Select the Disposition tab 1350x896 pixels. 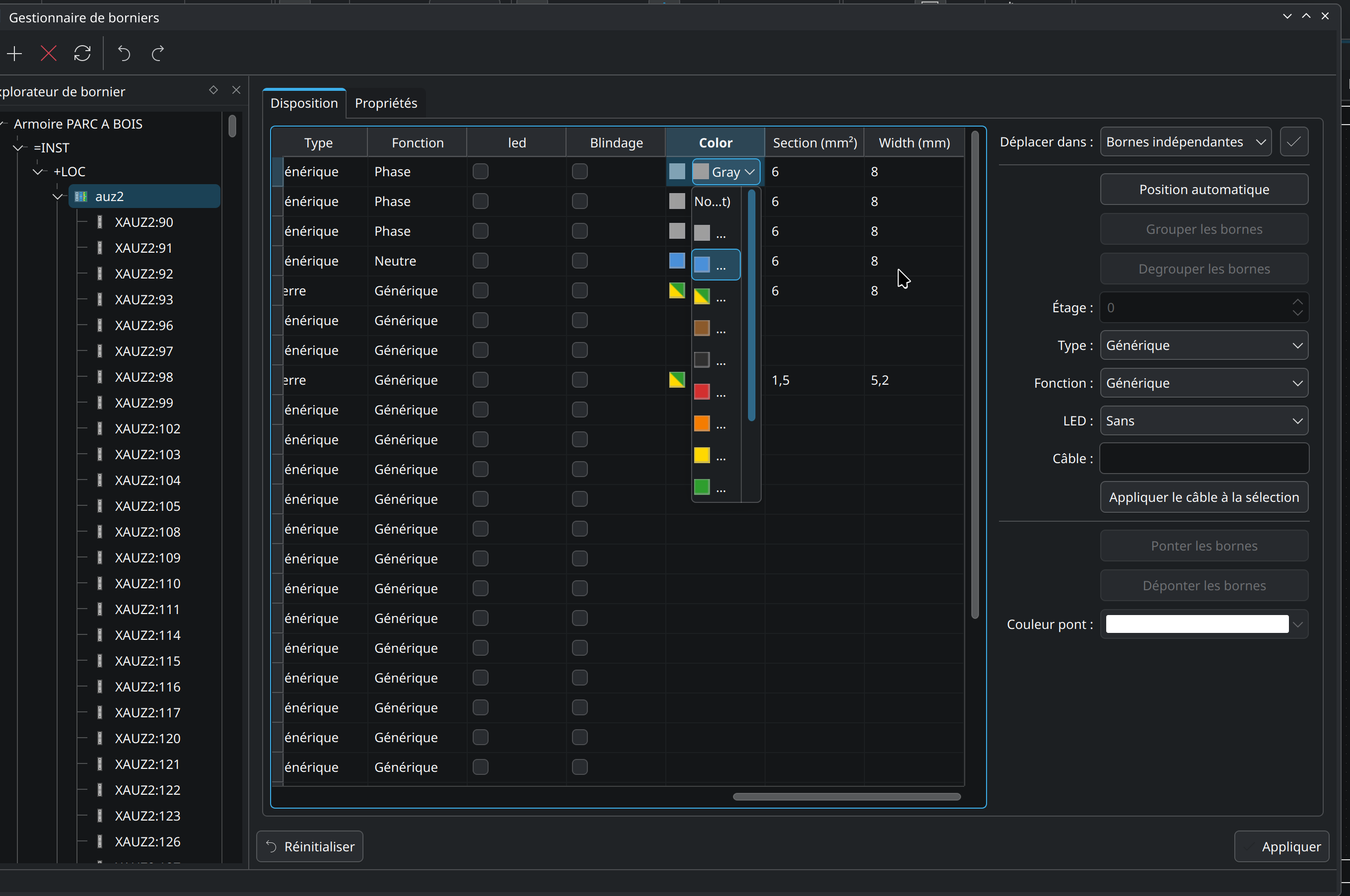tap(304, 103)
